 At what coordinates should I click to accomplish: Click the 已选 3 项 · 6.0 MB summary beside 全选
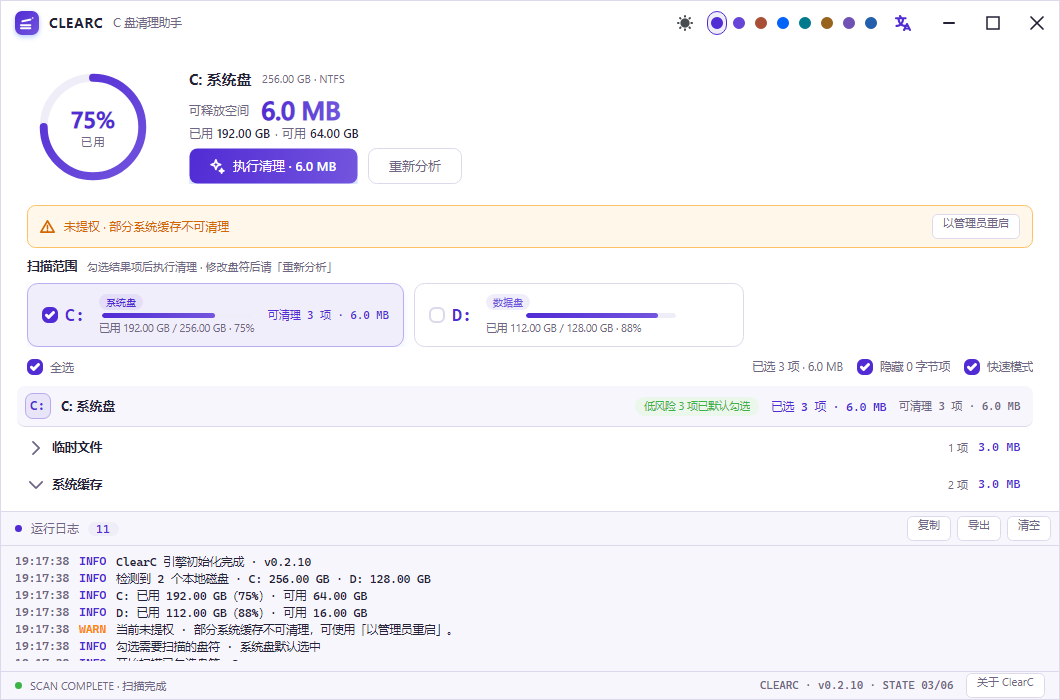tap(798, 367)
